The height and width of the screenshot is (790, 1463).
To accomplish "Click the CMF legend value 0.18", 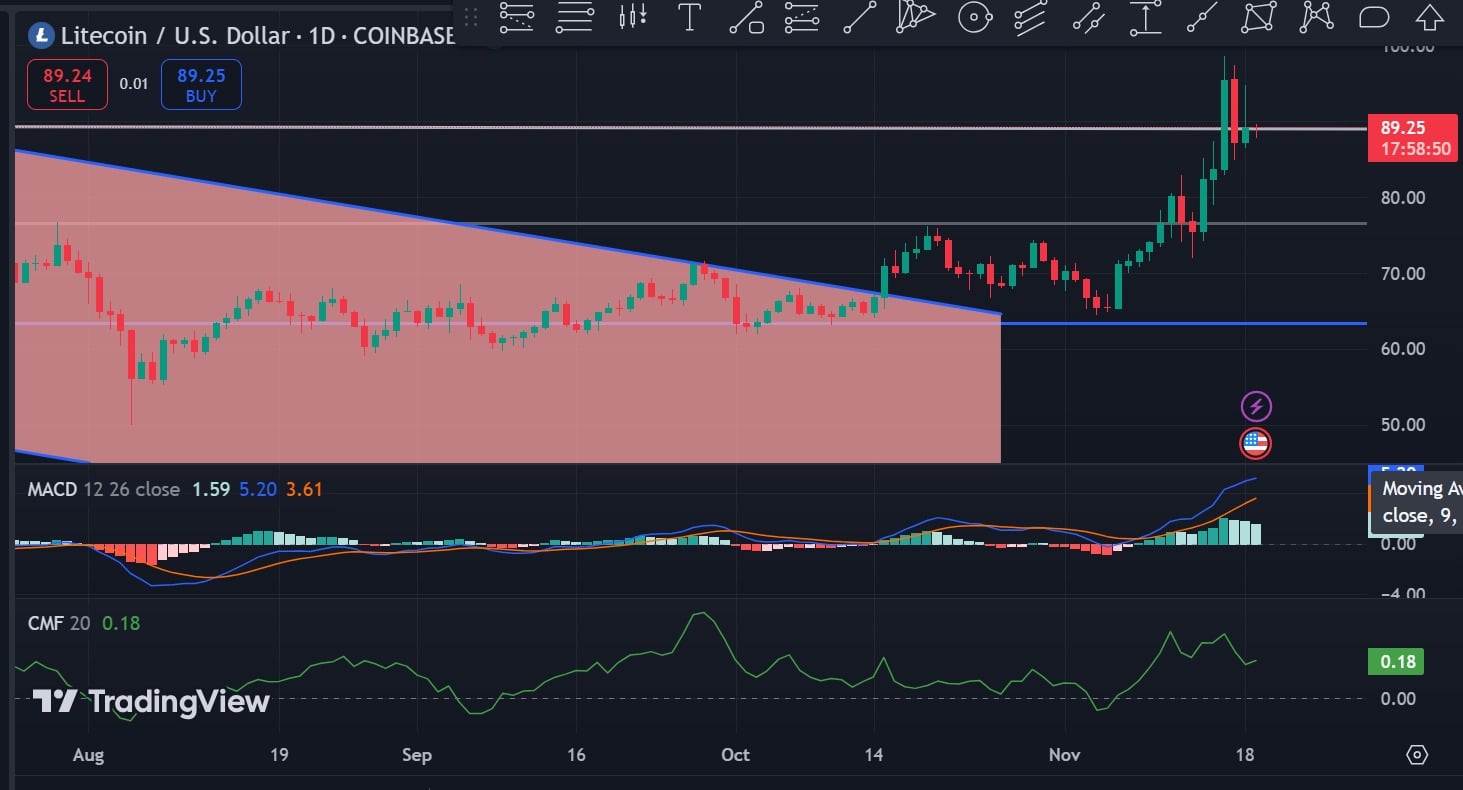I will pos(121,623).
